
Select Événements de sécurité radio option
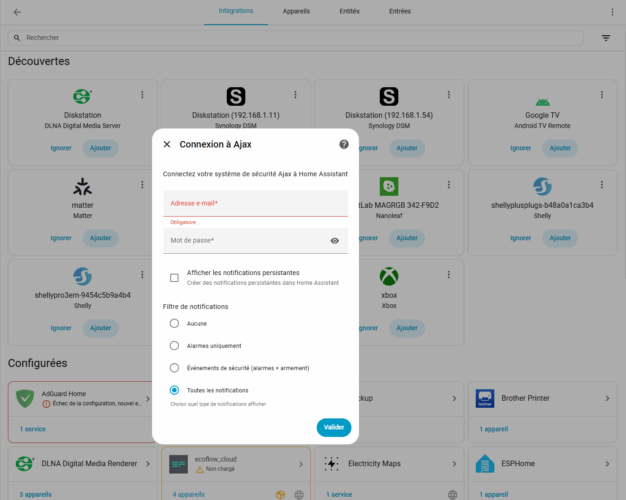click(x=174, y=368)
